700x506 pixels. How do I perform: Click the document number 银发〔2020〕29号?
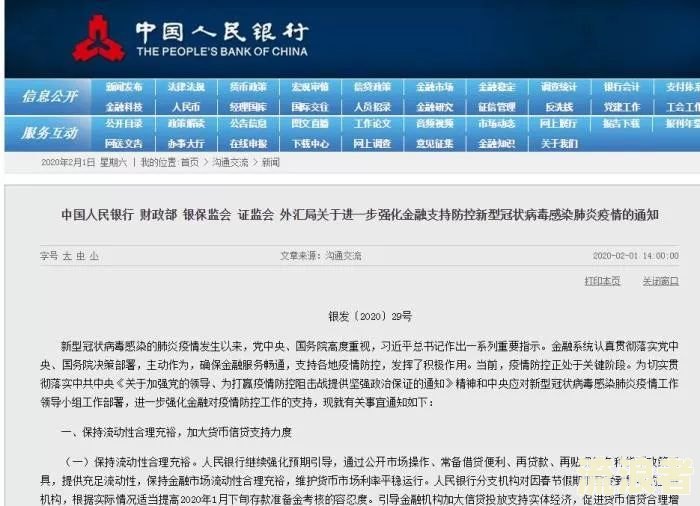click(370, 317)
